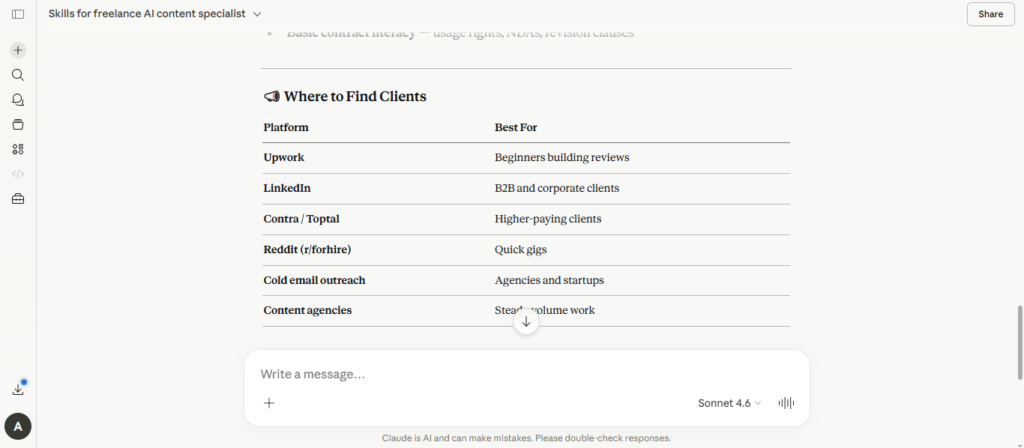Viewport: 1024px width, 448px height.
Task: Click the Share button
Action: click(990, 14)
